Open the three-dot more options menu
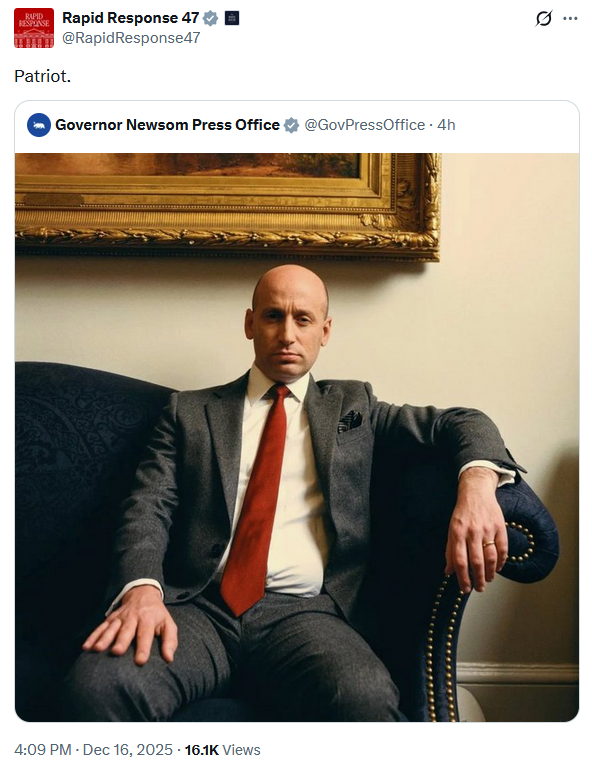This screenshot has width=592, height=764. coord(570,19)
